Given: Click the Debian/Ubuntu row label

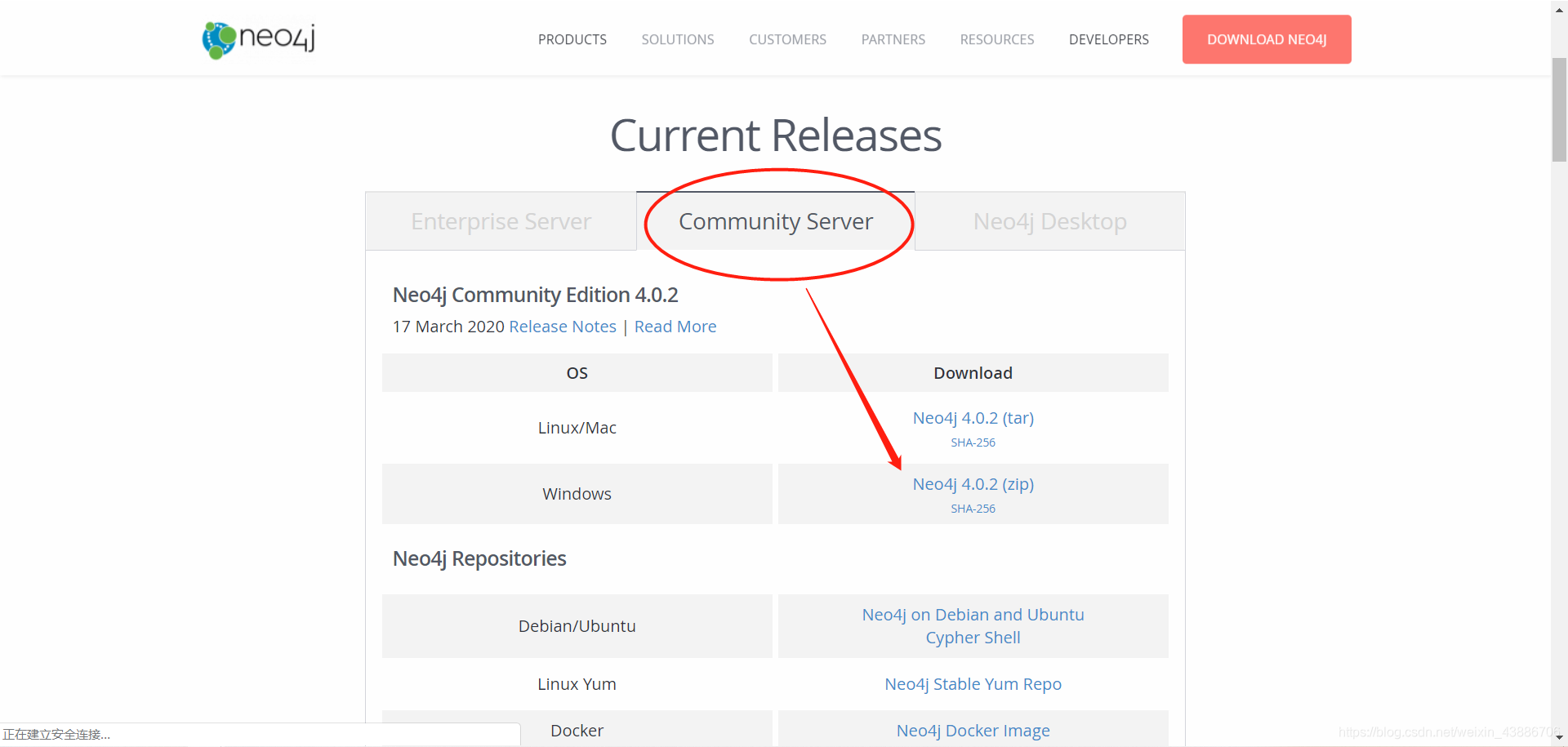Looking at the screenshot, I should pos(577,626).
